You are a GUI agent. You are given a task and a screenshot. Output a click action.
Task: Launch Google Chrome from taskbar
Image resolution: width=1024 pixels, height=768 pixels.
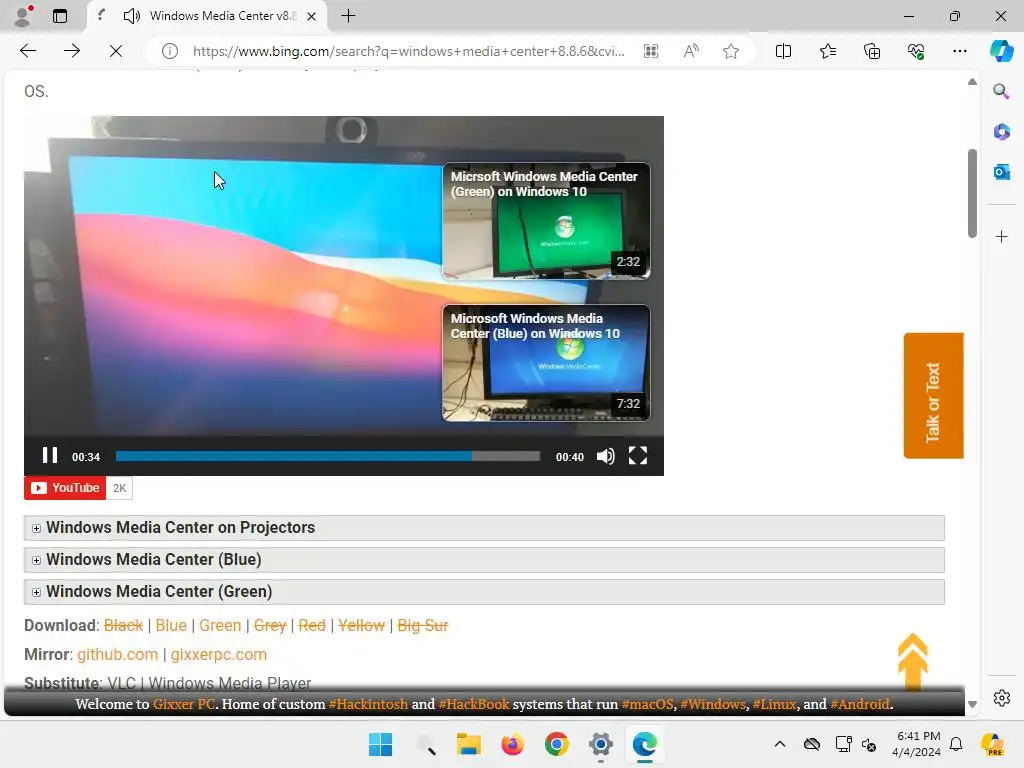coord(556,744)
